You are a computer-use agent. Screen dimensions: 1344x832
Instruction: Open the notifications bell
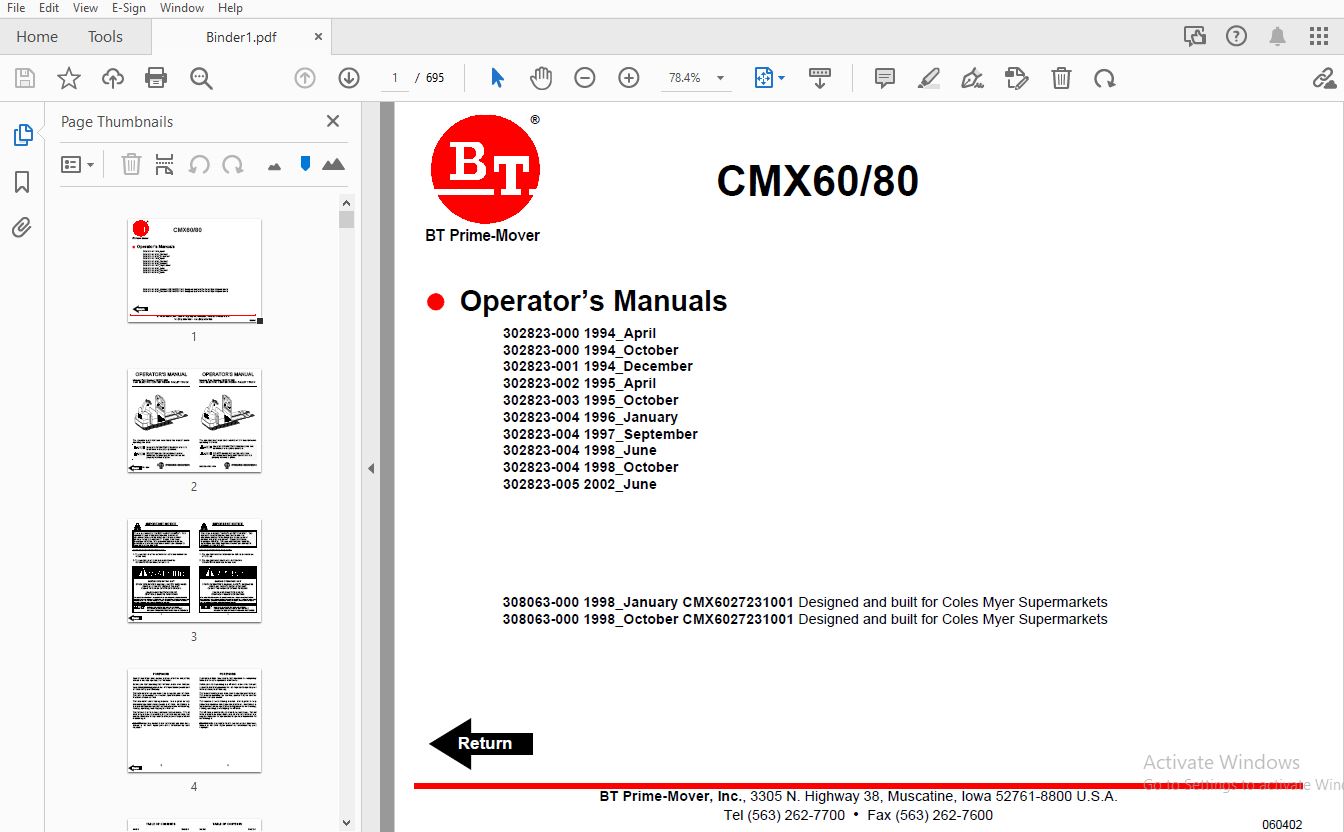coord(1278,37)
